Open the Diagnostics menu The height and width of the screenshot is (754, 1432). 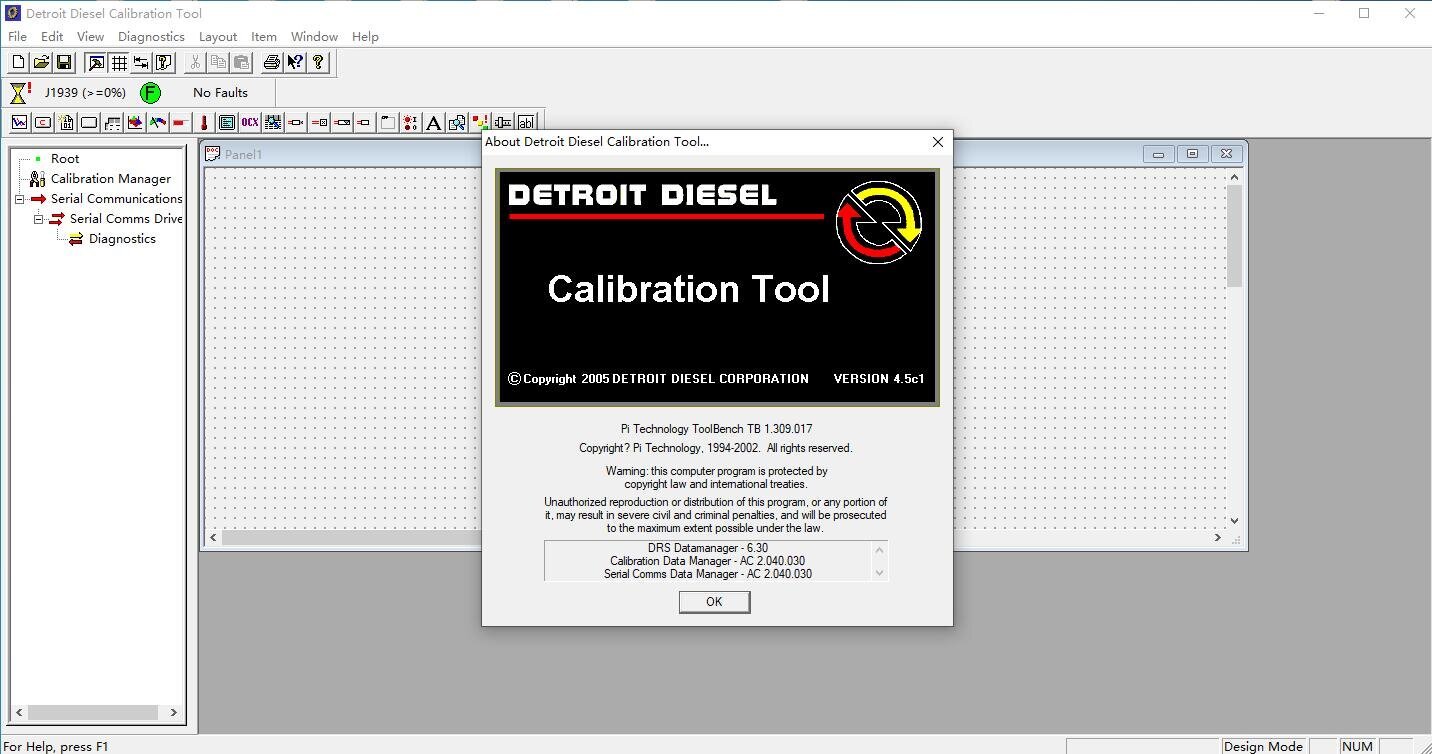click(151, 36)
